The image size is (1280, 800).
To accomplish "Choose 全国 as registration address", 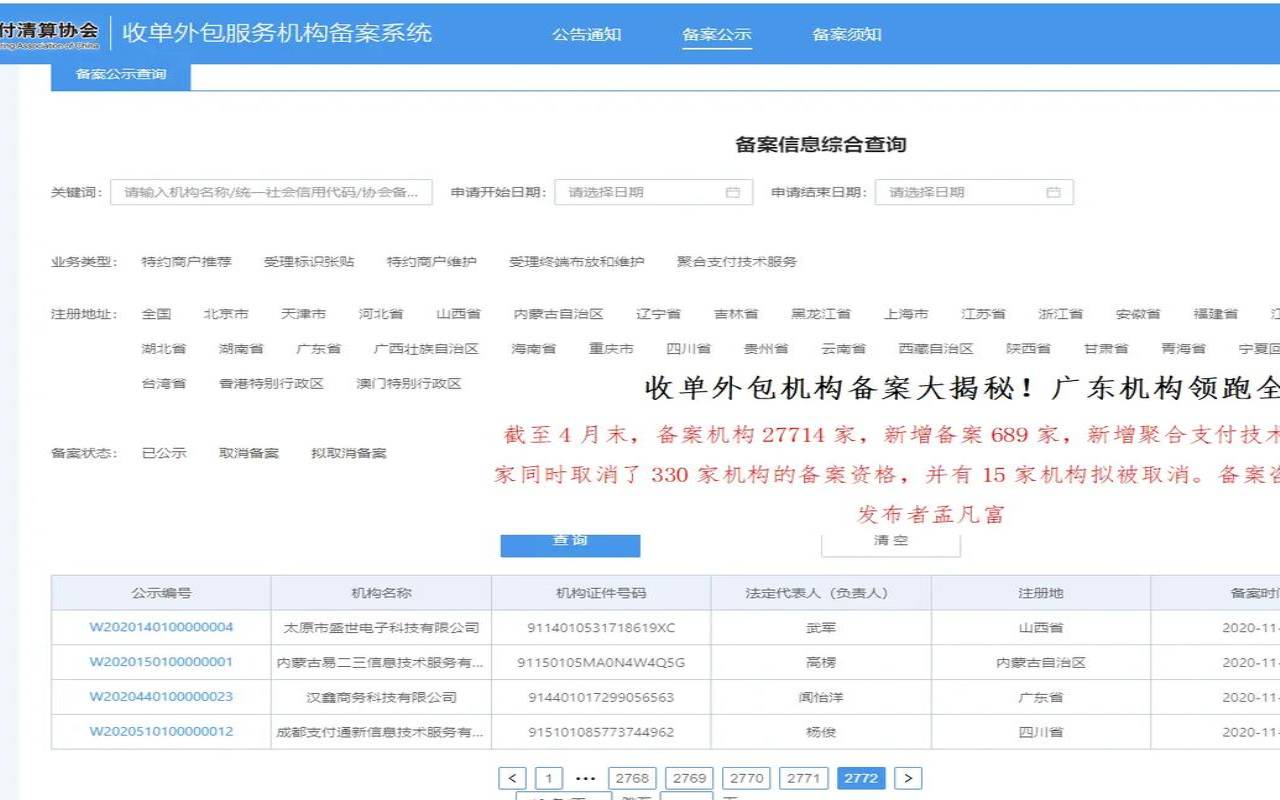I will [156, 314].
